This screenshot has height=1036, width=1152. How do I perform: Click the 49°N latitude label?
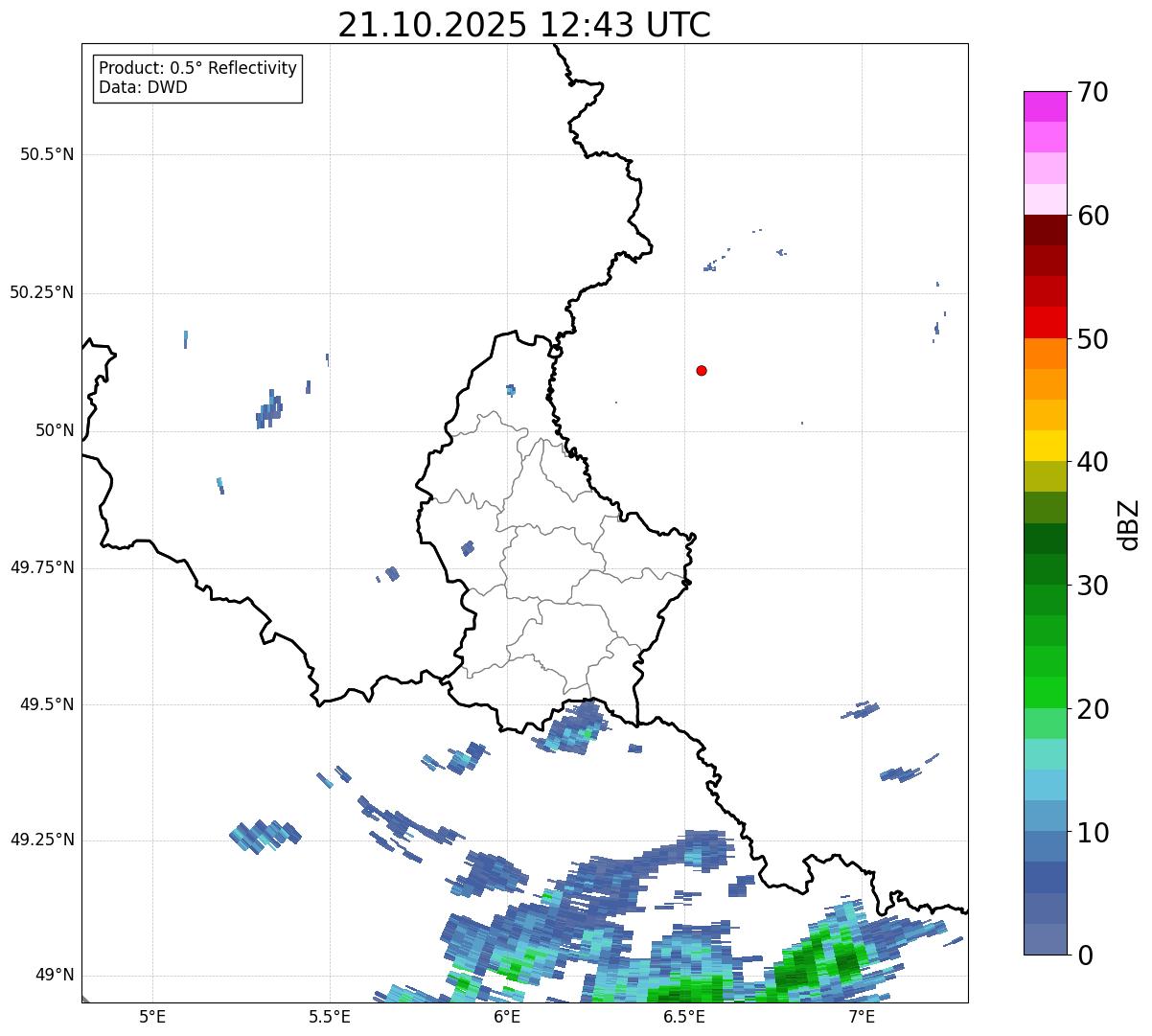55,975
